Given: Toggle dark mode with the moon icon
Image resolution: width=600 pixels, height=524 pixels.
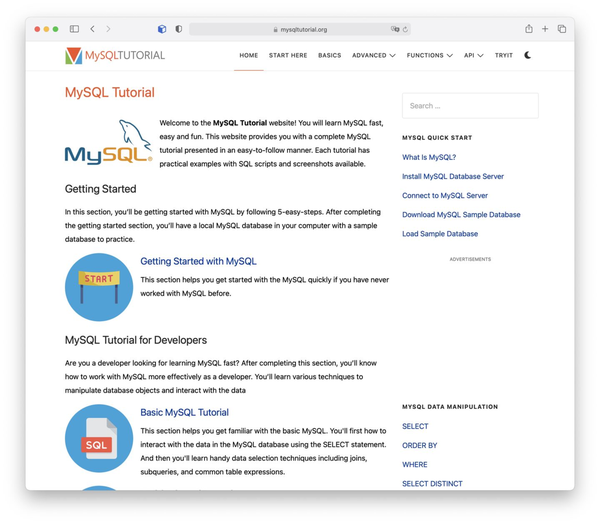Looking at the screenshot, I should [x=528, y=55].
